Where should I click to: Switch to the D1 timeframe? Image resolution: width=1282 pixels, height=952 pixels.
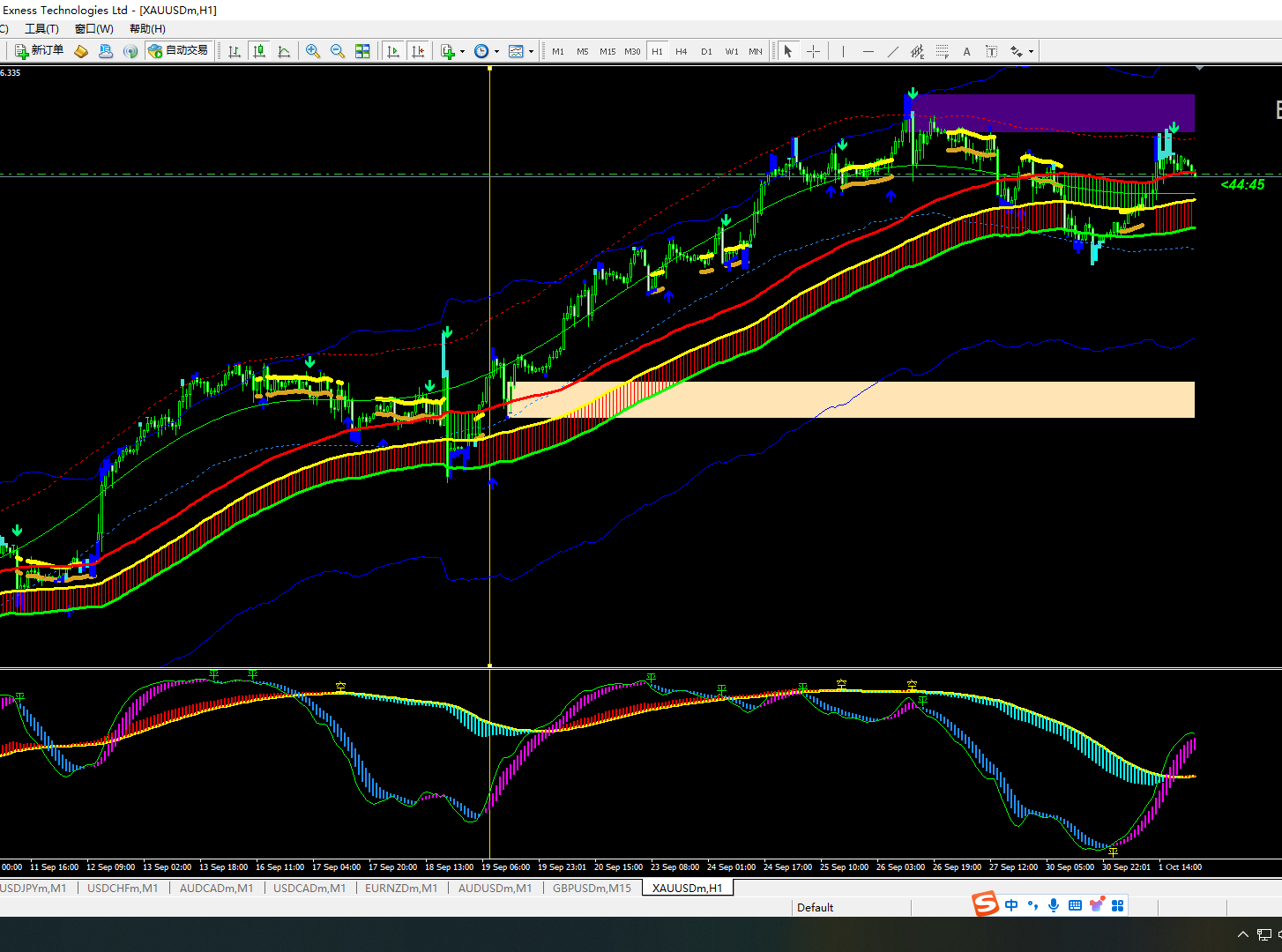706,51
